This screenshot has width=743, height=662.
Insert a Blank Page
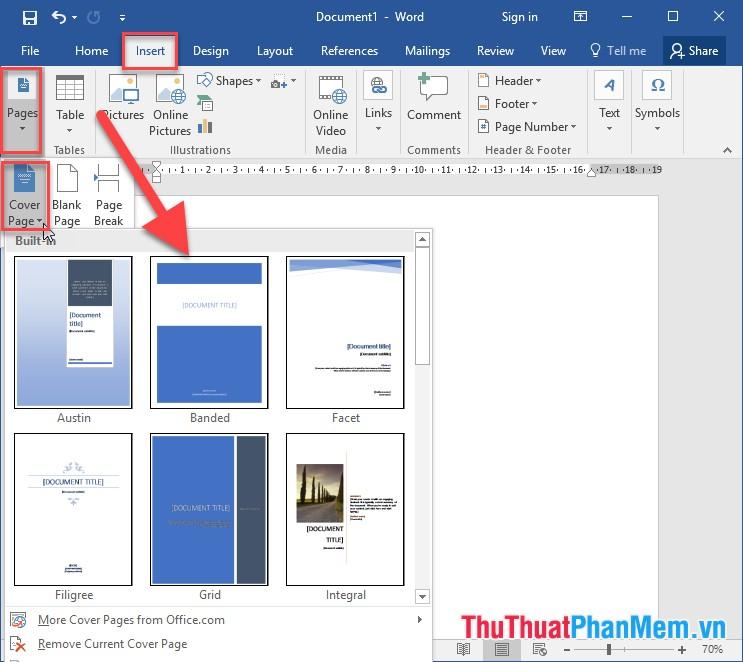(67, 195)
